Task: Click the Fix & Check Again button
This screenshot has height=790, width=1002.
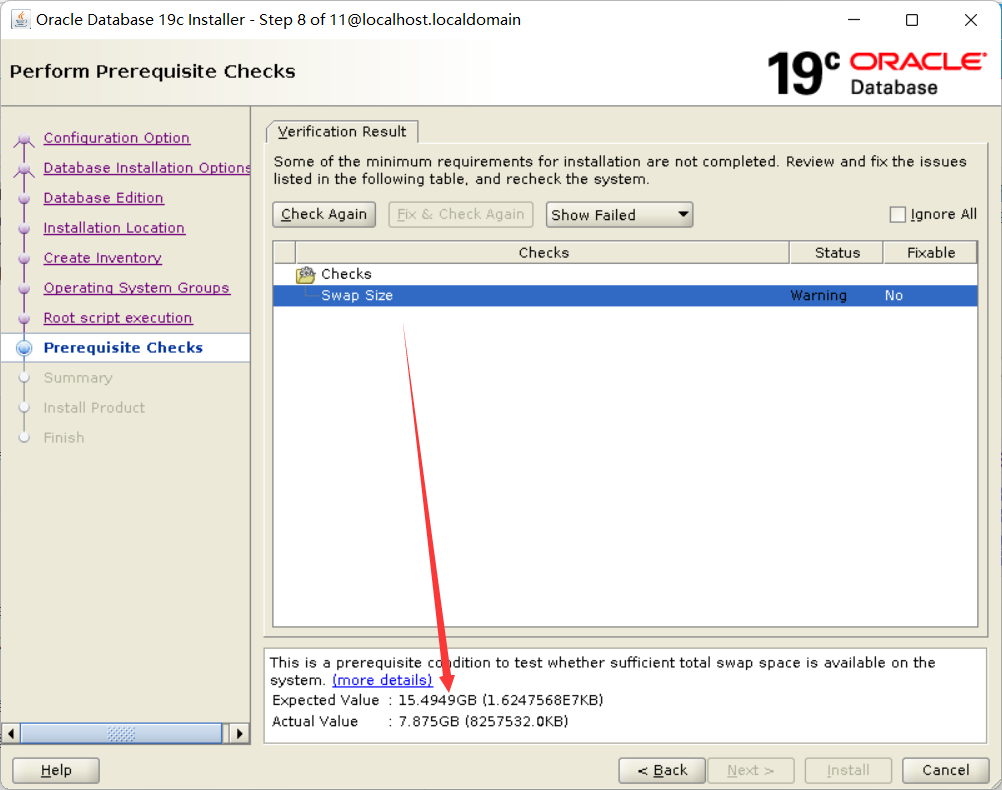Action: pos(461,214)
